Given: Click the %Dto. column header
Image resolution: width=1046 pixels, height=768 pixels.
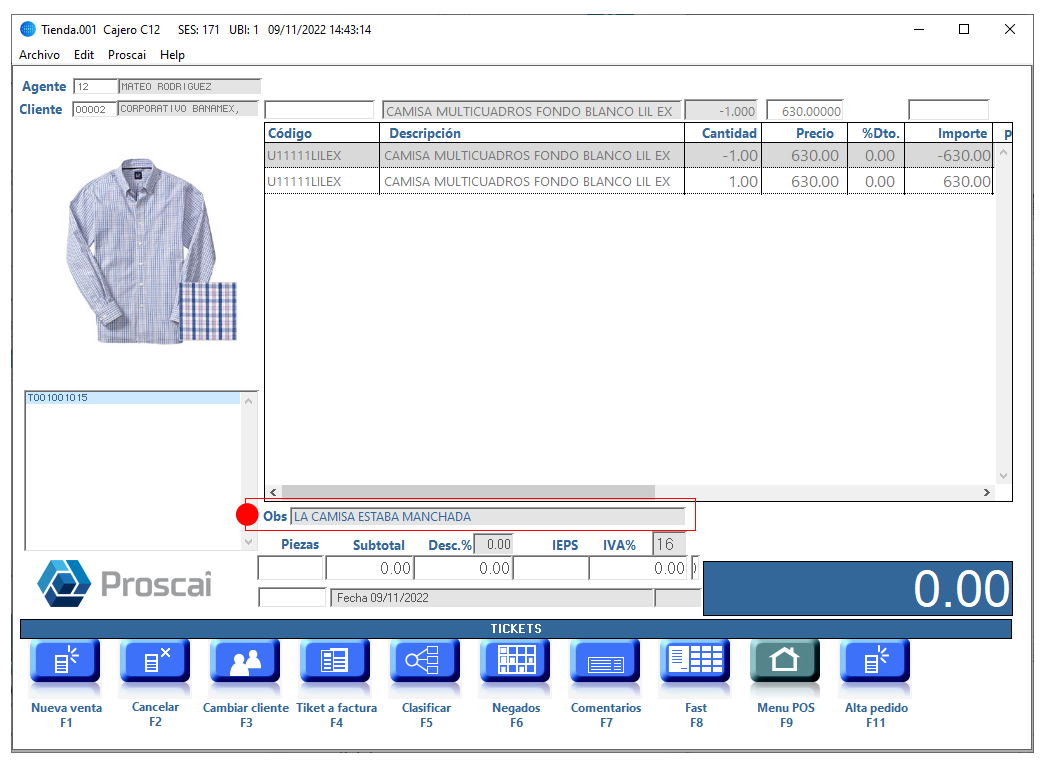Looking at the screenshot, I should (x=876, y=133).
